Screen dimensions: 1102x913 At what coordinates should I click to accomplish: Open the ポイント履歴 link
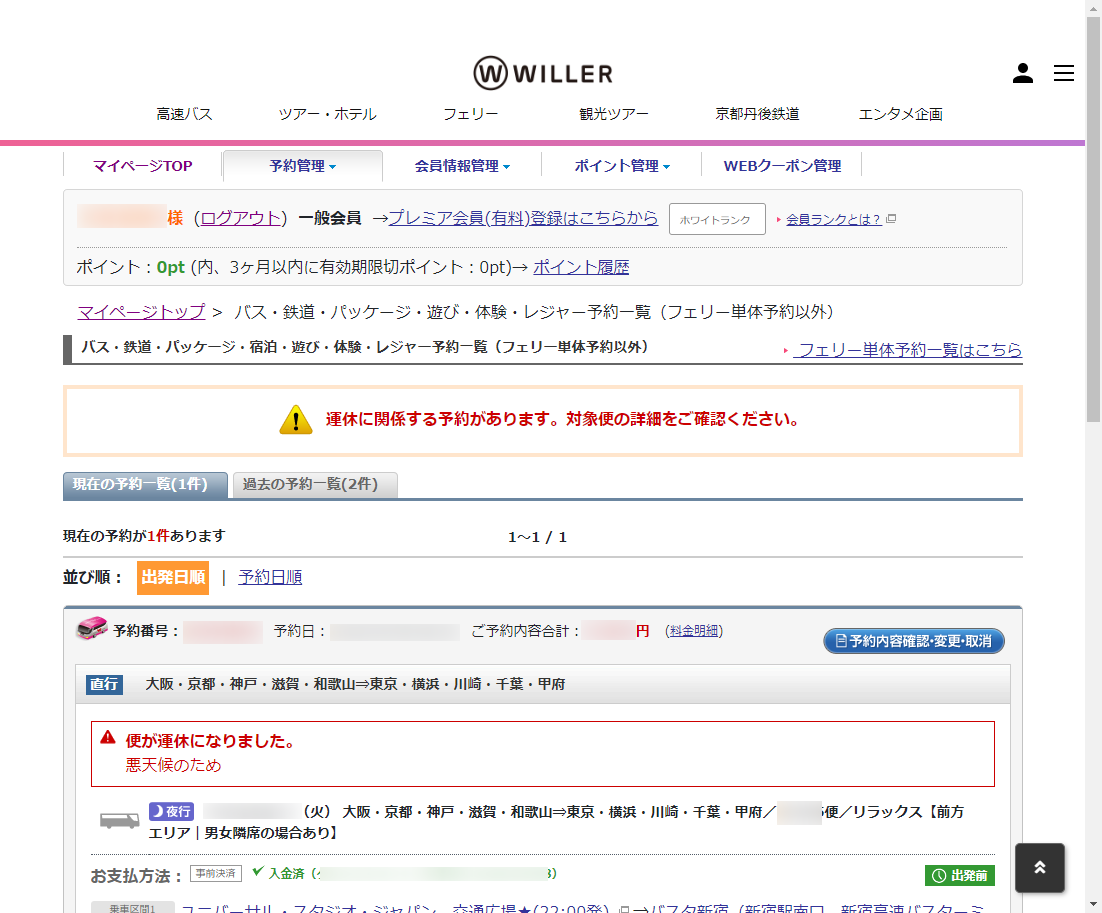pyautogui.click(x=581, y=267)
